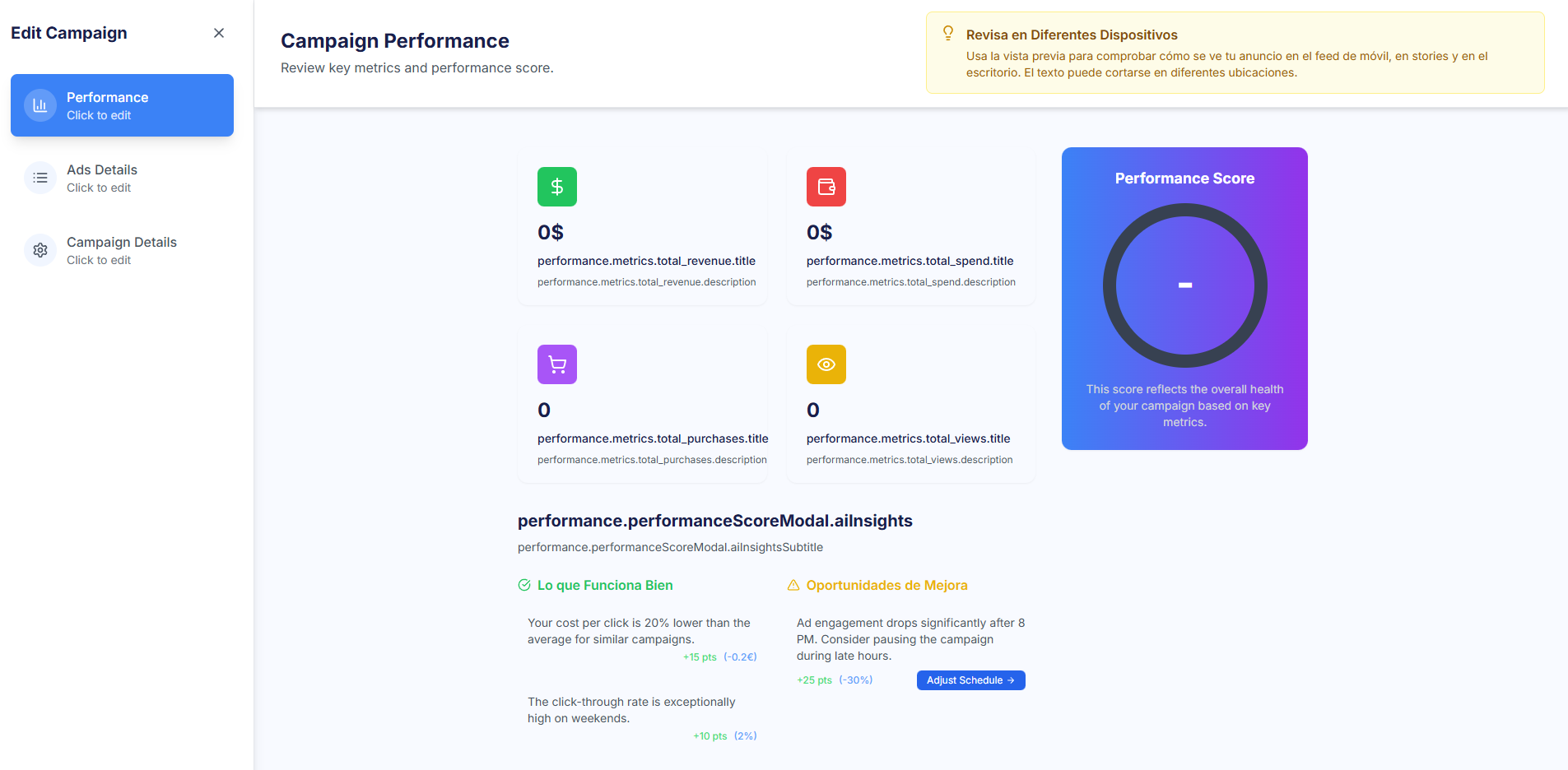Select the total views metric card title

pos(908,438)
